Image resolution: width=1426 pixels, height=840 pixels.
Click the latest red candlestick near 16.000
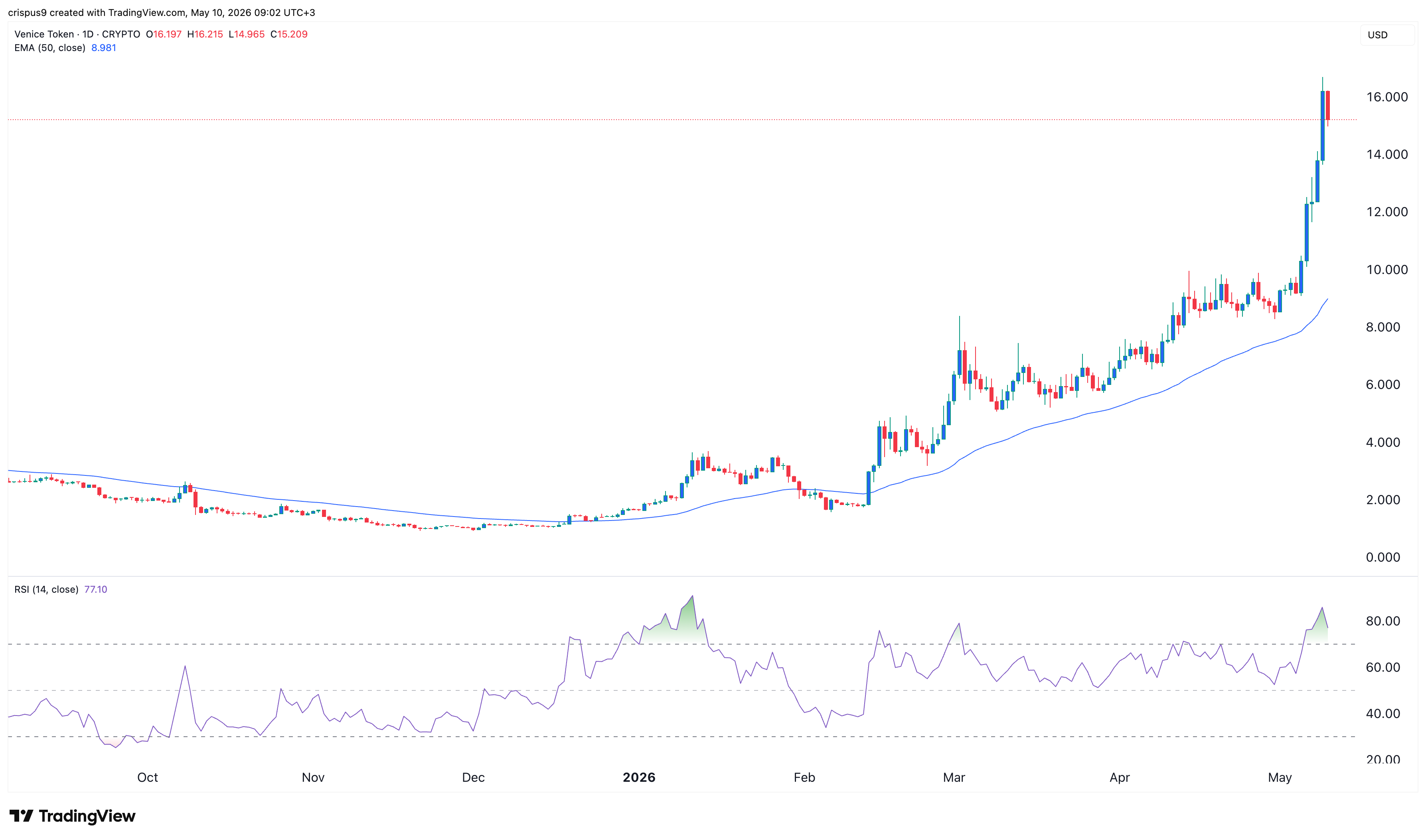click(1327, 105)
